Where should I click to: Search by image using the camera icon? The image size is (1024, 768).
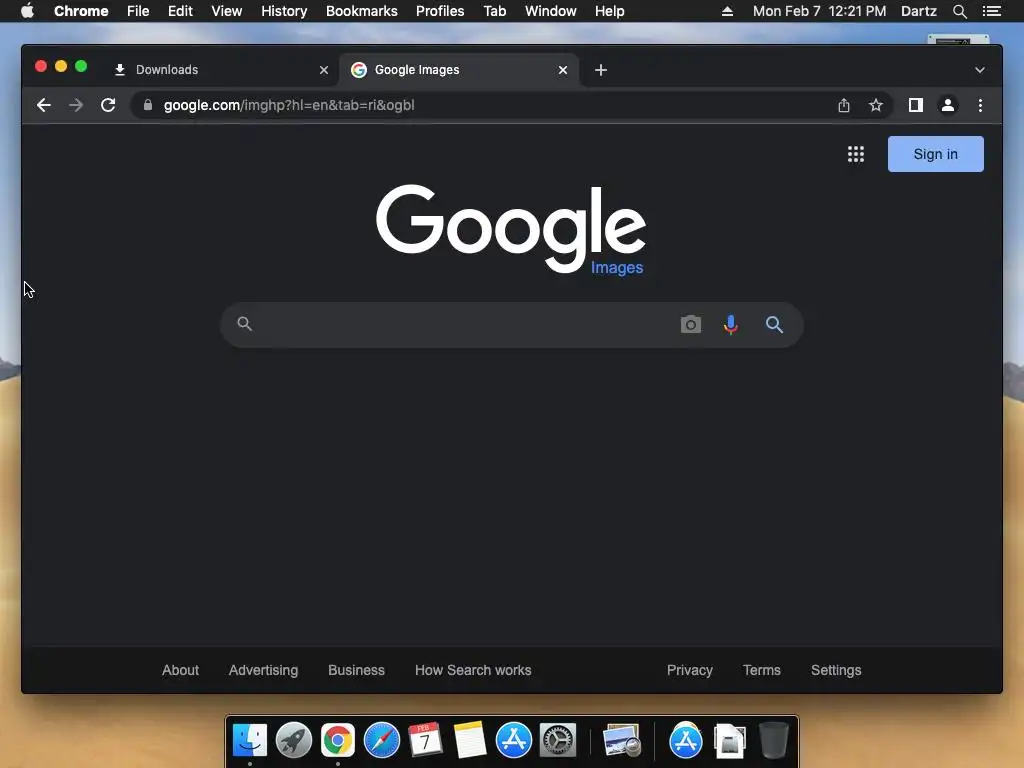690,325
